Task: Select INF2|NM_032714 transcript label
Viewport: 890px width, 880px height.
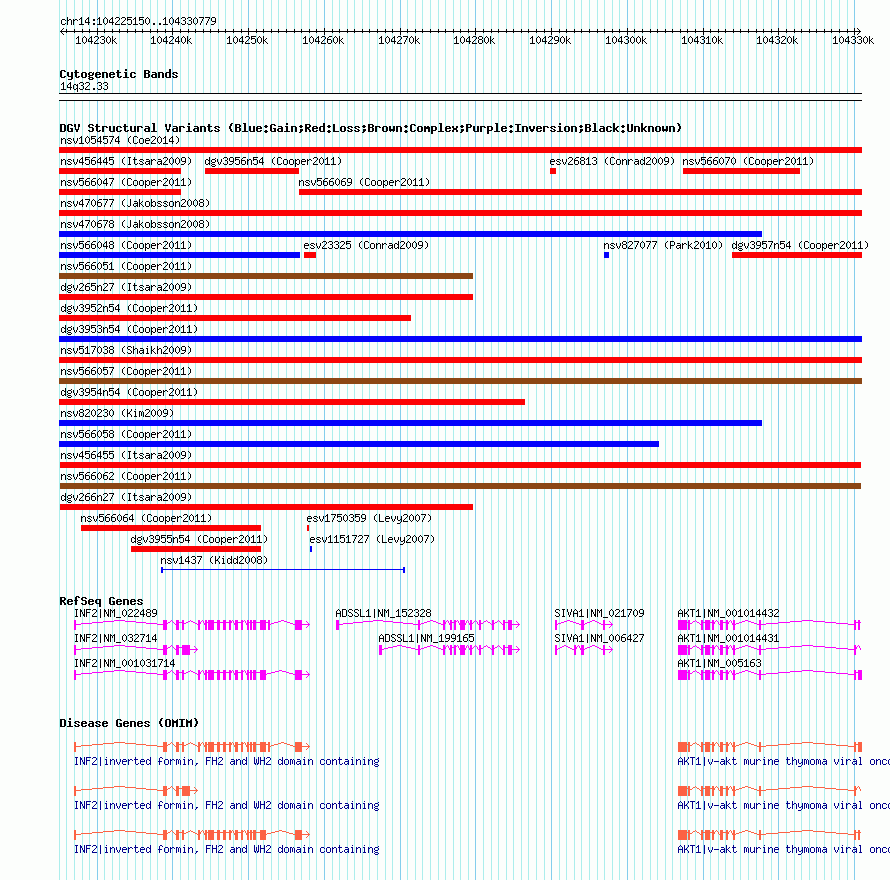Action: click(x=116, y=638)
